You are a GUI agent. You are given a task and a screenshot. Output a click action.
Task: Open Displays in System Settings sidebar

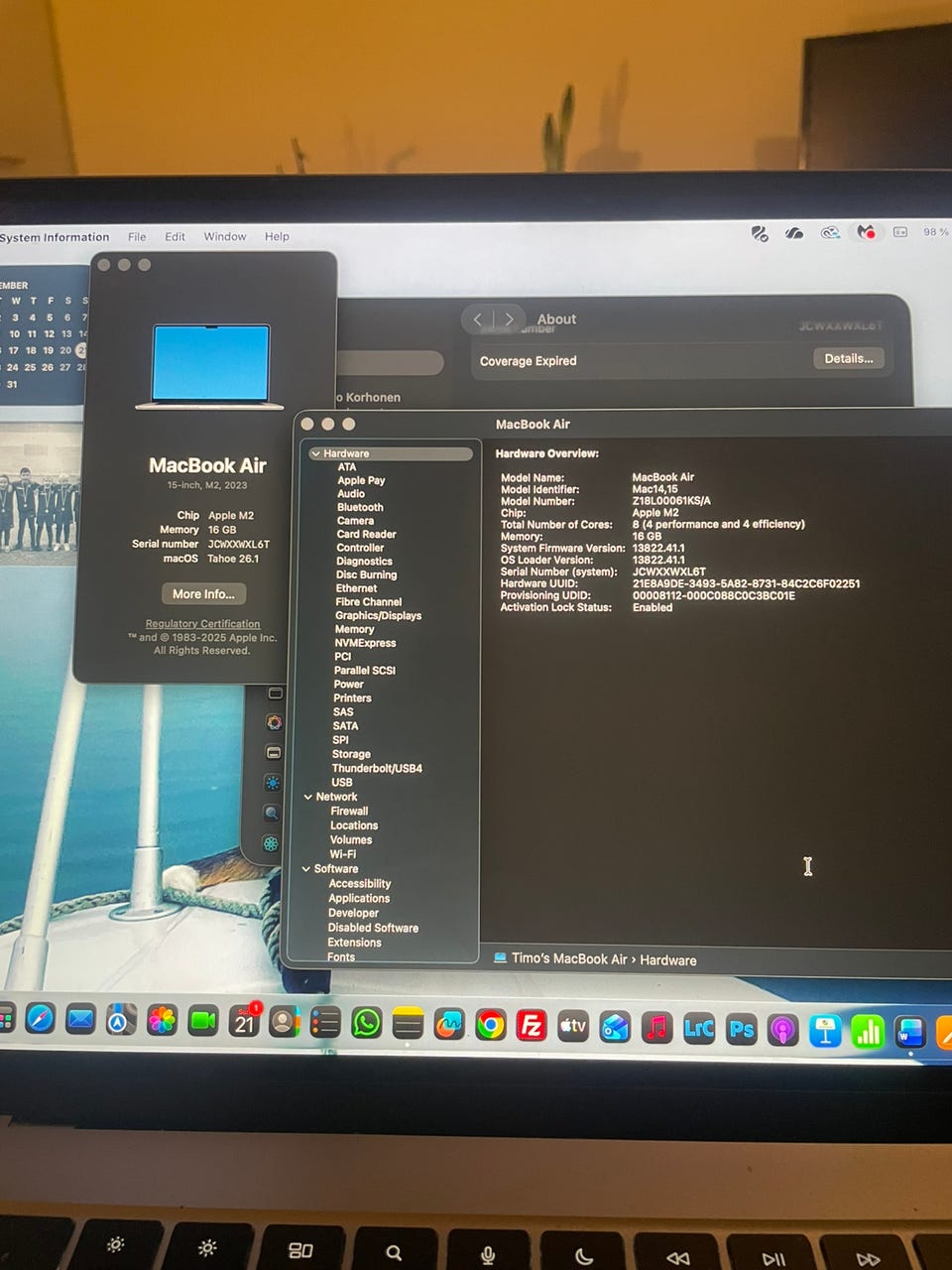273,783
